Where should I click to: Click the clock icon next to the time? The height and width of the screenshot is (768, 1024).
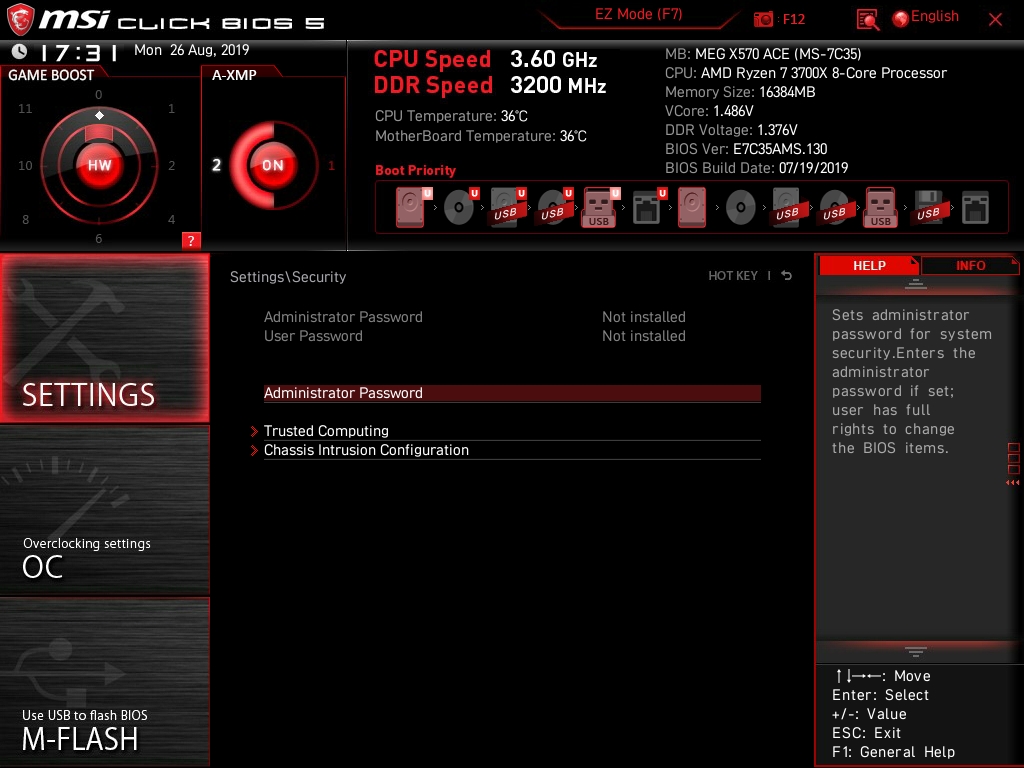click(20, 51)
